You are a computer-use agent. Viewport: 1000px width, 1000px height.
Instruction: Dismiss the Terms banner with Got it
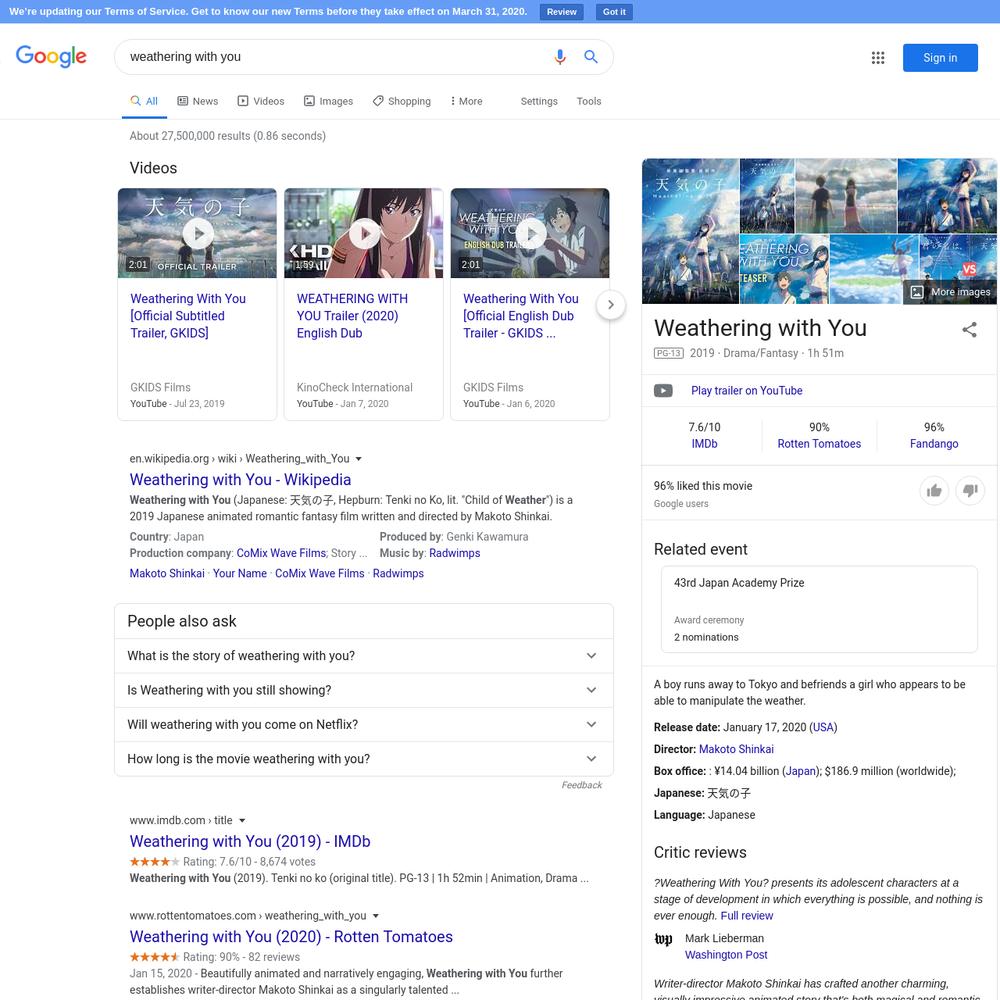[614, 12]
